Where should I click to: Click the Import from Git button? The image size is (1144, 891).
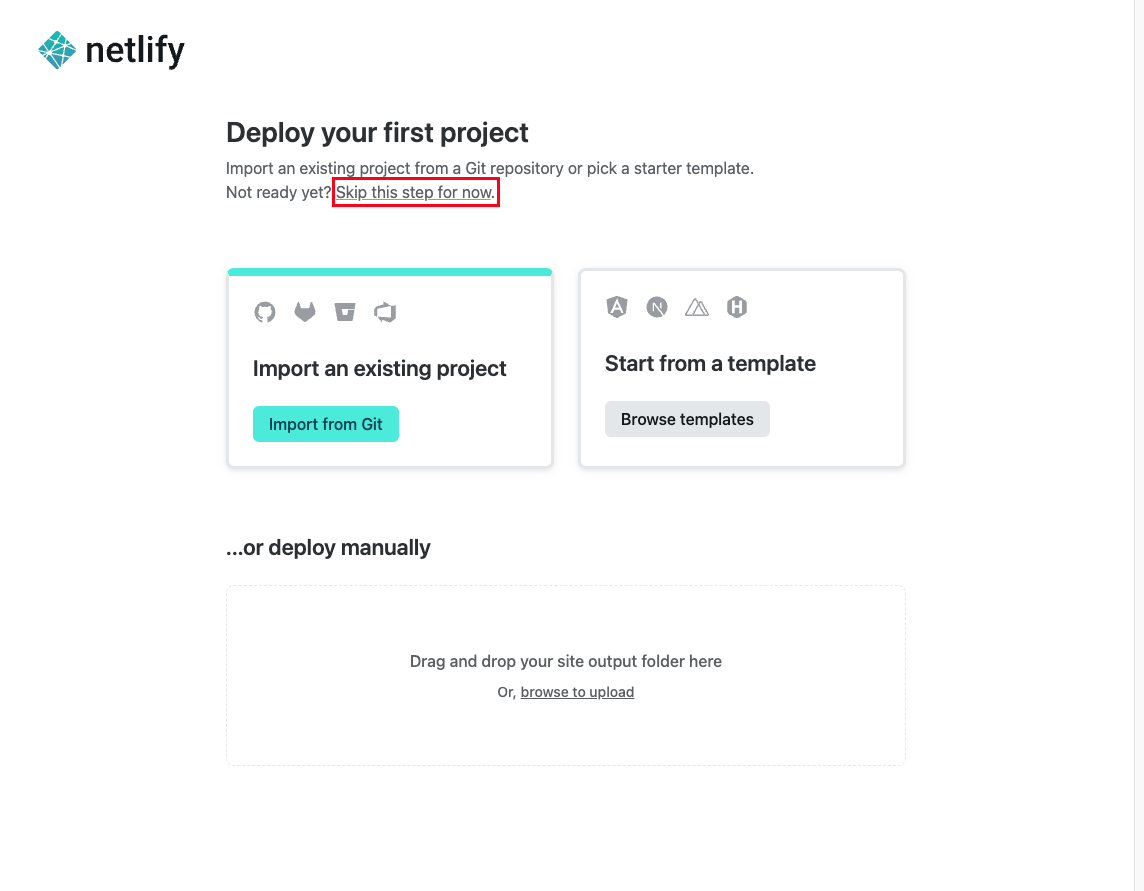tap(325, 424)
